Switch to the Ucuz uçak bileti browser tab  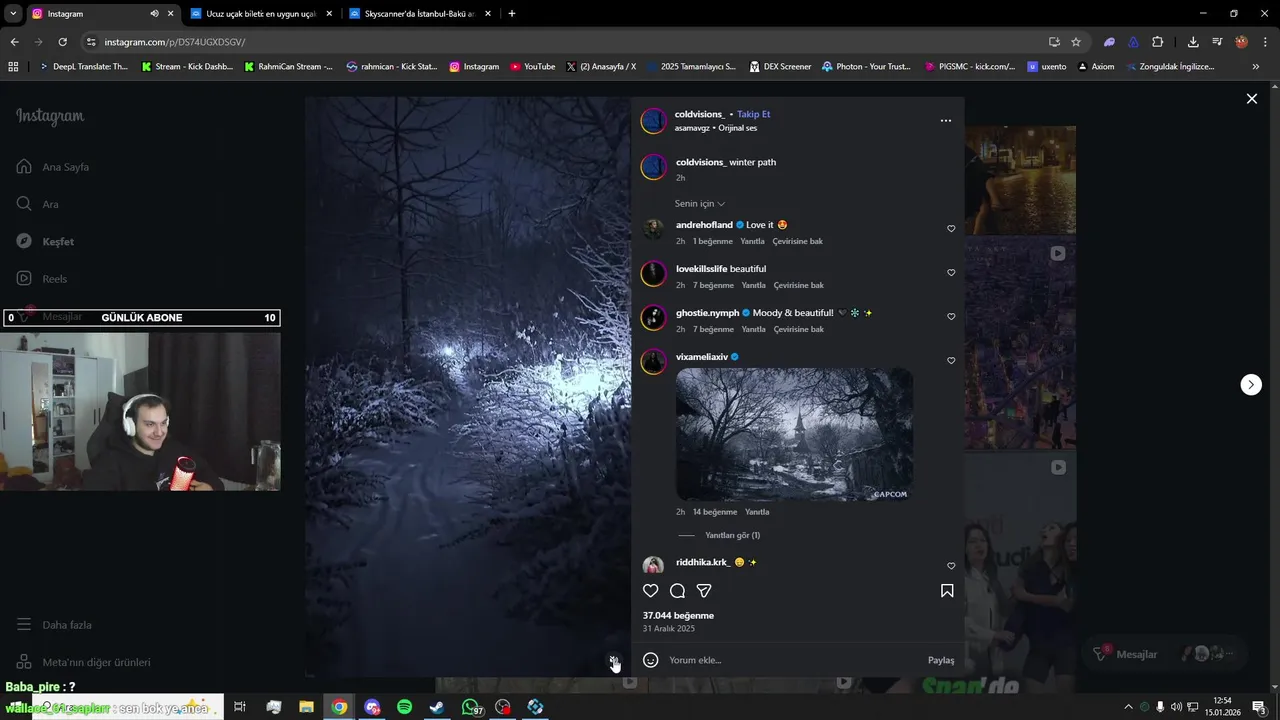(x=261, y=14)
